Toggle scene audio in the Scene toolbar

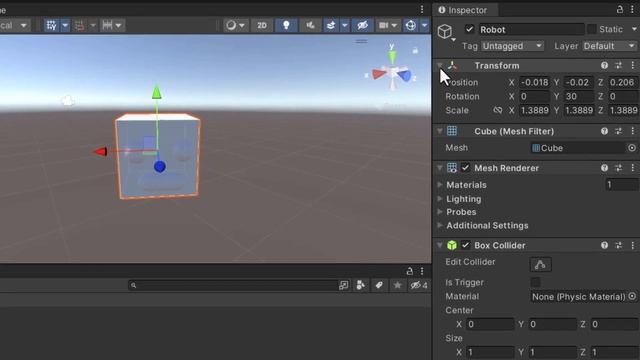pos(310,25)
